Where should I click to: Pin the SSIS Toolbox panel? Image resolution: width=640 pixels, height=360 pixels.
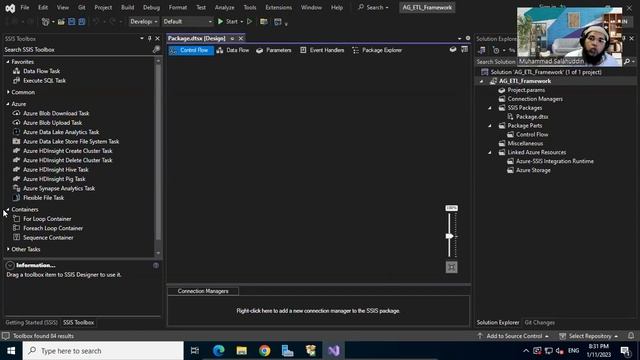[149, 38]
